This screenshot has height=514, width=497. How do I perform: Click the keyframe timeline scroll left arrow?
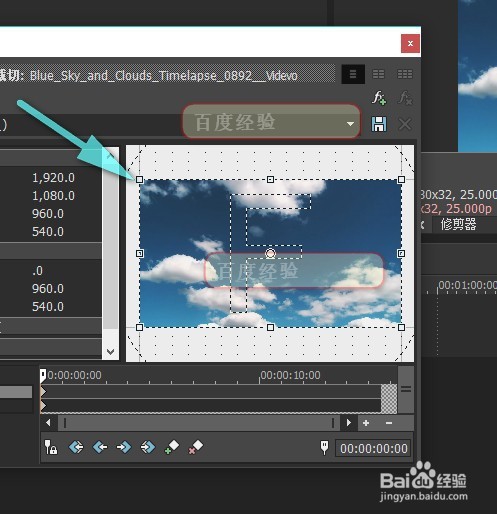[x=48, y=423]
